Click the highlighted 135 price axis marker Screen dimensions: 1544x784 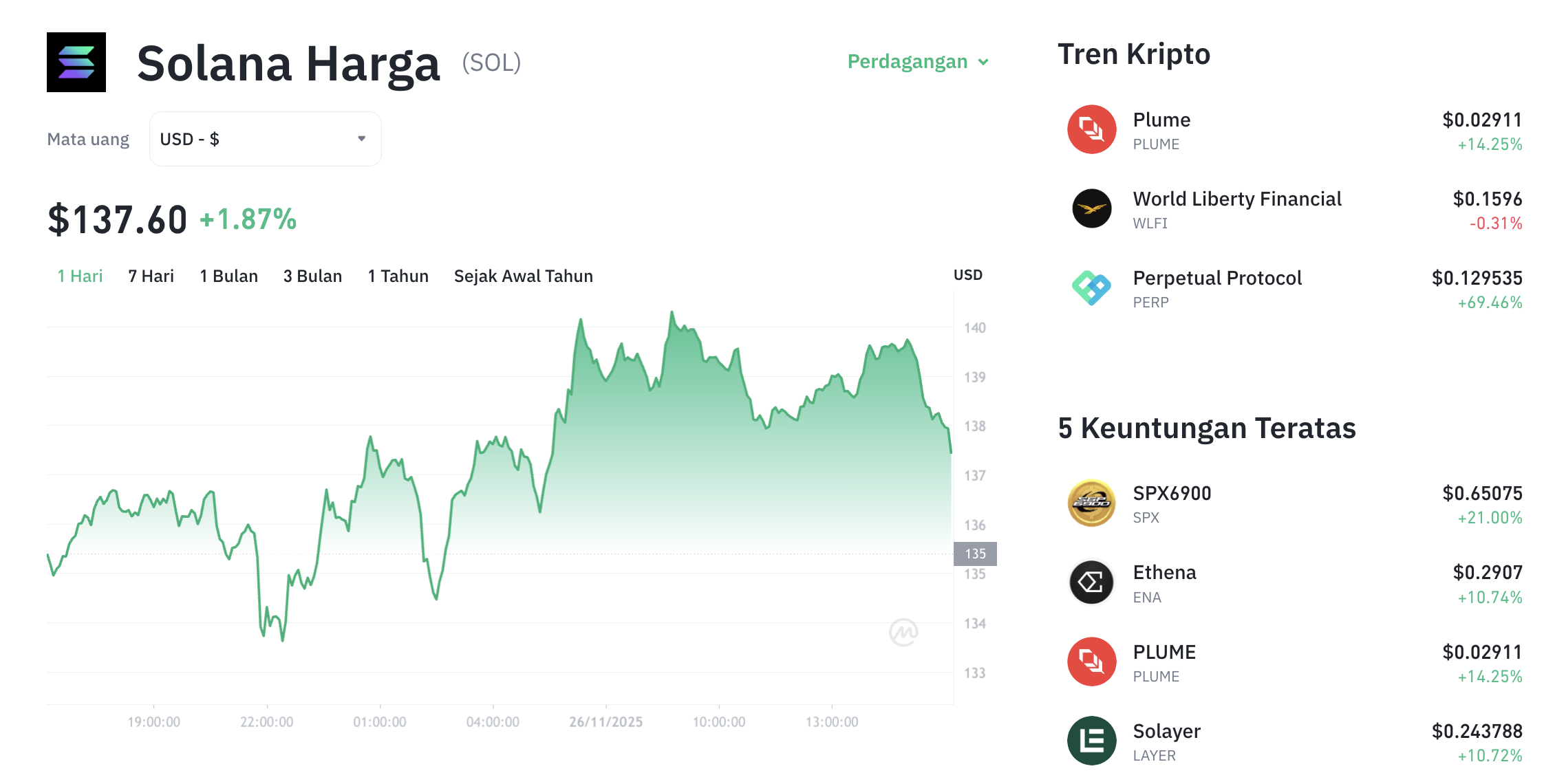tap(976, 553)
